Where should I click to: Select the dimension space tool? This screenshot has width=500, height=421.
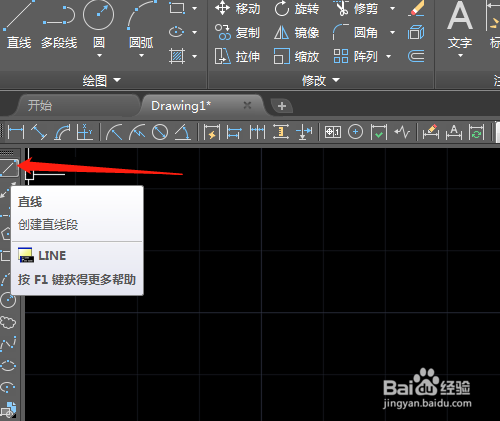point(281,132)
